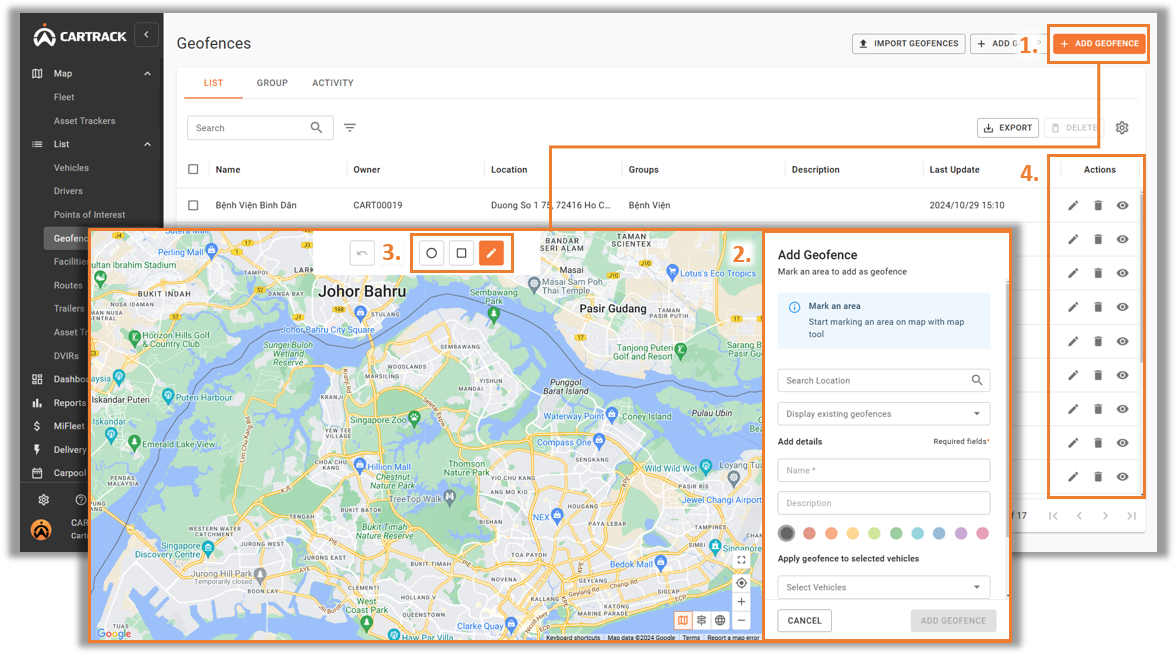
Task: Open settings from the sidebar gear icon
Action: tap(43, 500)
